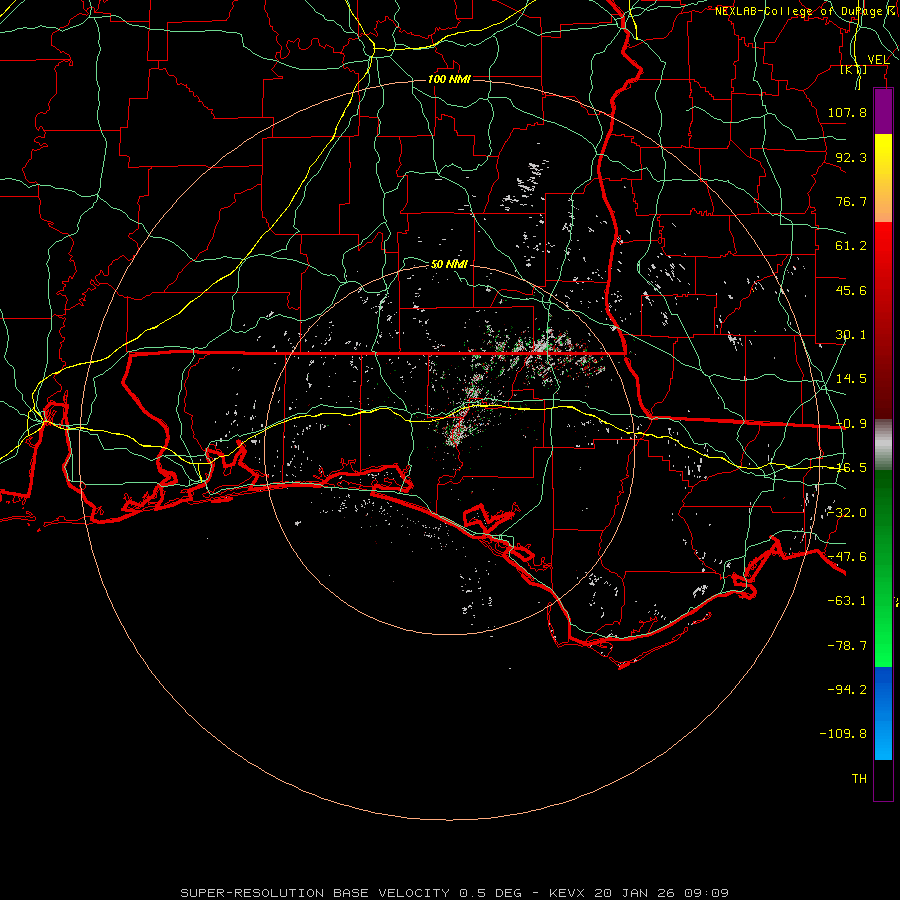The height and width of the screenshot is (900, 900).
Task: Select the 107.8 velocity scale value
Action: [x=847, y=112]
